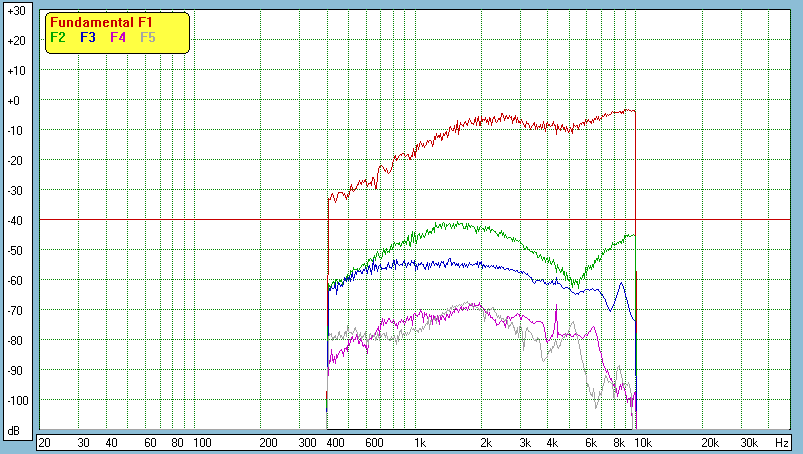Click the 100 frequency axis label
The width and height of the screenshot is (803, 454).
tap(202, 441)
